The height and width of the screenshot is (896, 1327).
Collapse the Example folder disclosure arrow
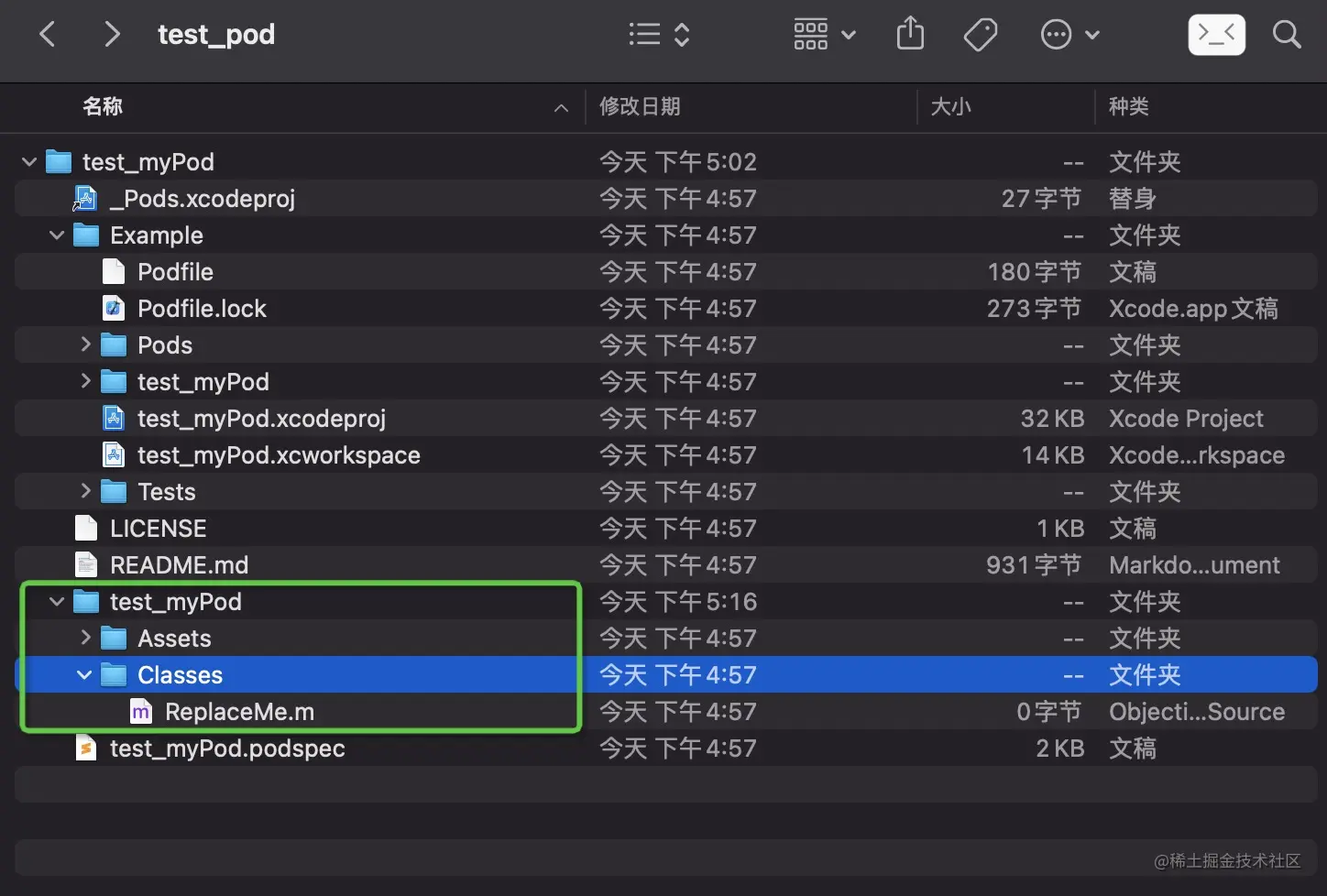point(57,235)
